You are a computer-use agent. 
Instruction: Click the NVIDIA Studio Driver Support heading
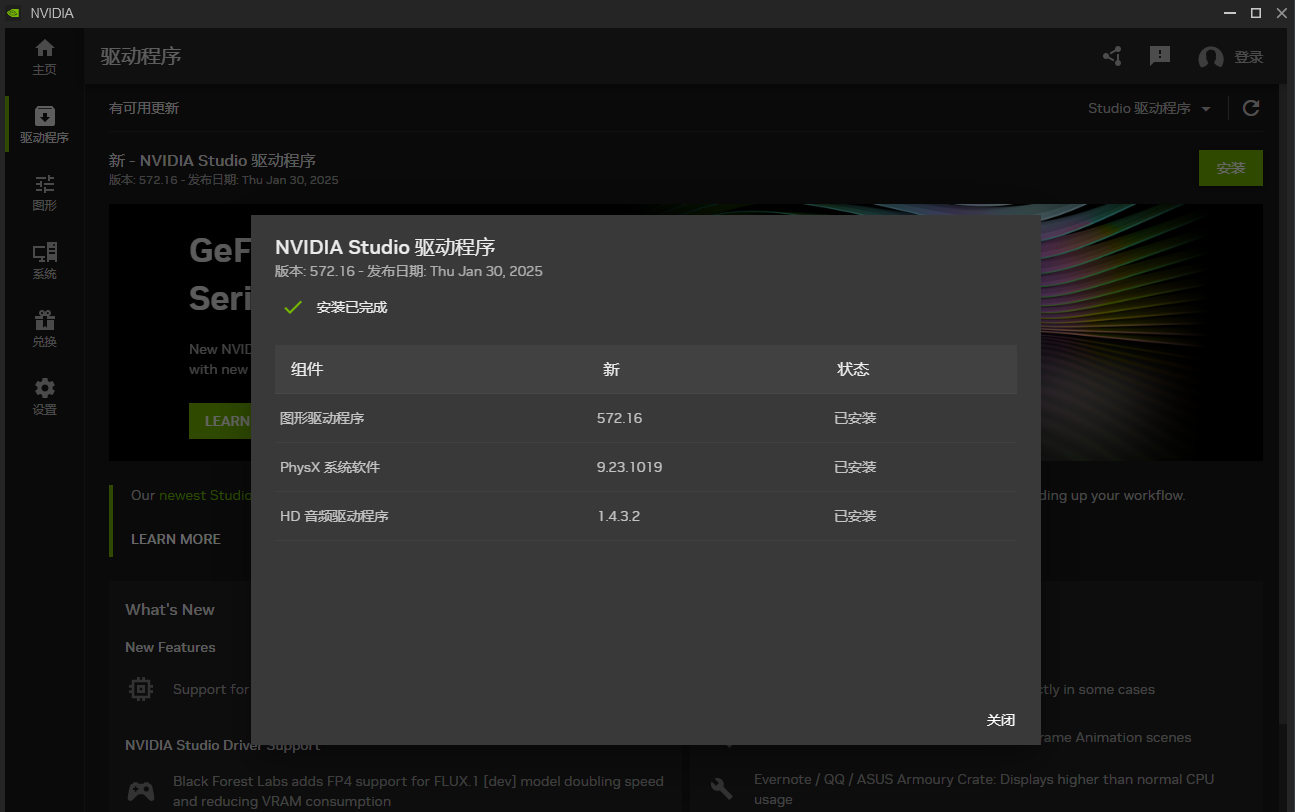(222, 745)
